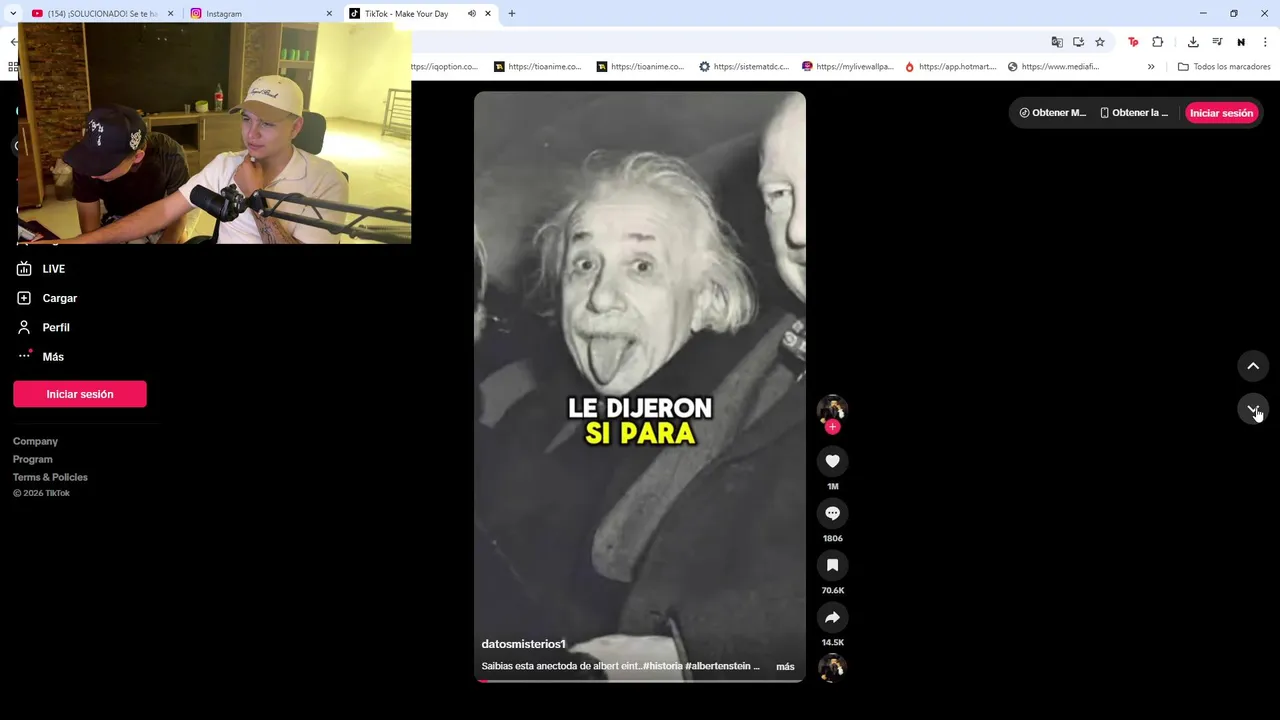Bookmark the video showing 70.6K saves
The width and height of the screenshot is (1280, 720).
(832, 565)
